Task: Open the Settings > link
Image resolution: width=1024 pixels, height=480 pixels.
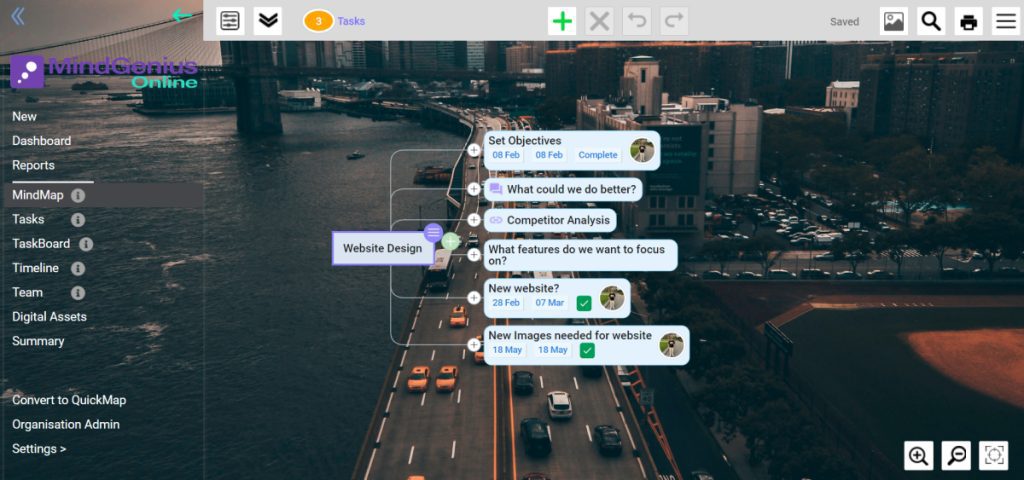Action: point(39,449)
